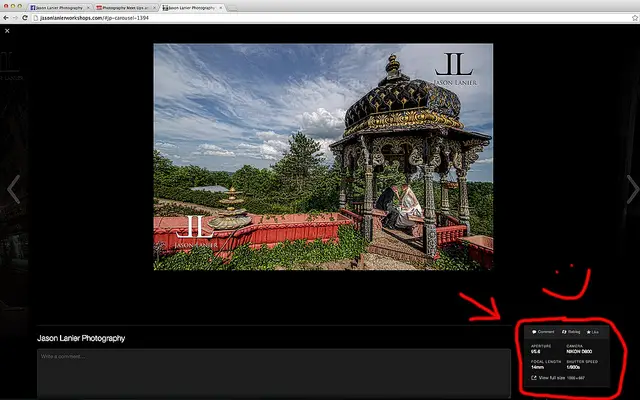Switch to the Photography Meet Ups tab
Viewport: 640px width, 400px height.
coord(126,8)
